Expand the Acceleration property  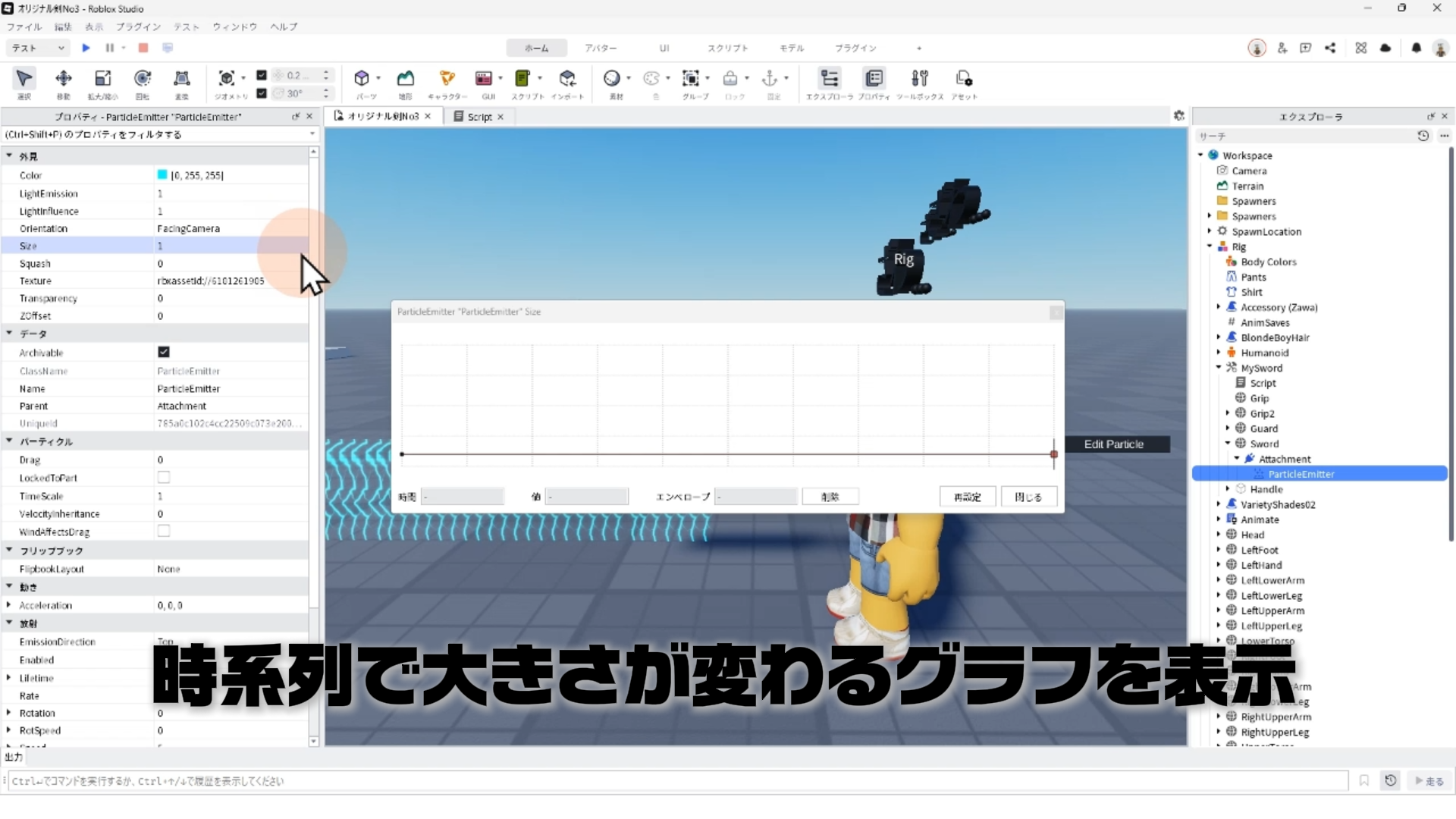(x=9, y=605)
